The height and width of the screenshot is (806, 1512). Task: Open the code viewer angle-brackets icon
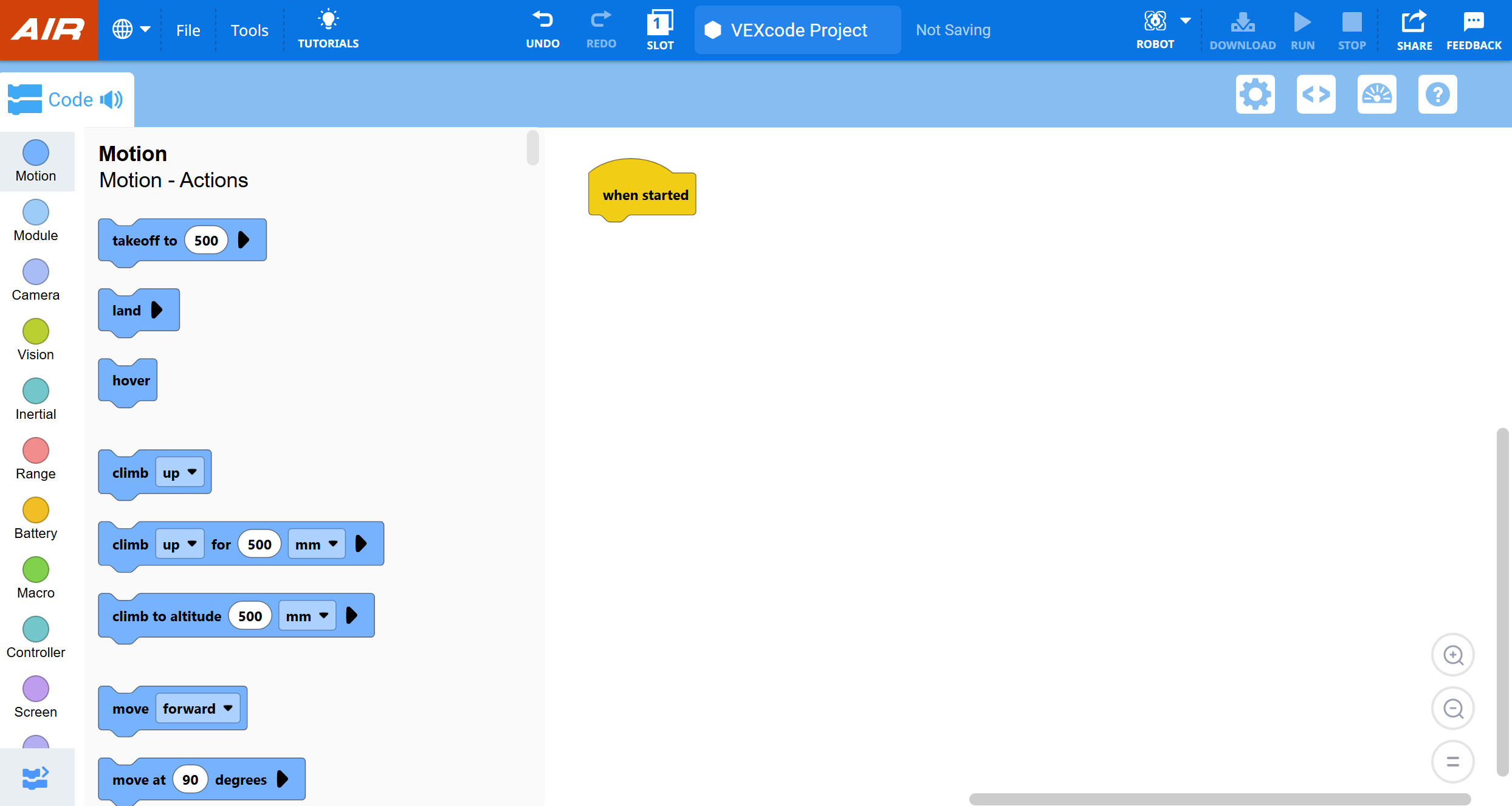point(1316,94)
